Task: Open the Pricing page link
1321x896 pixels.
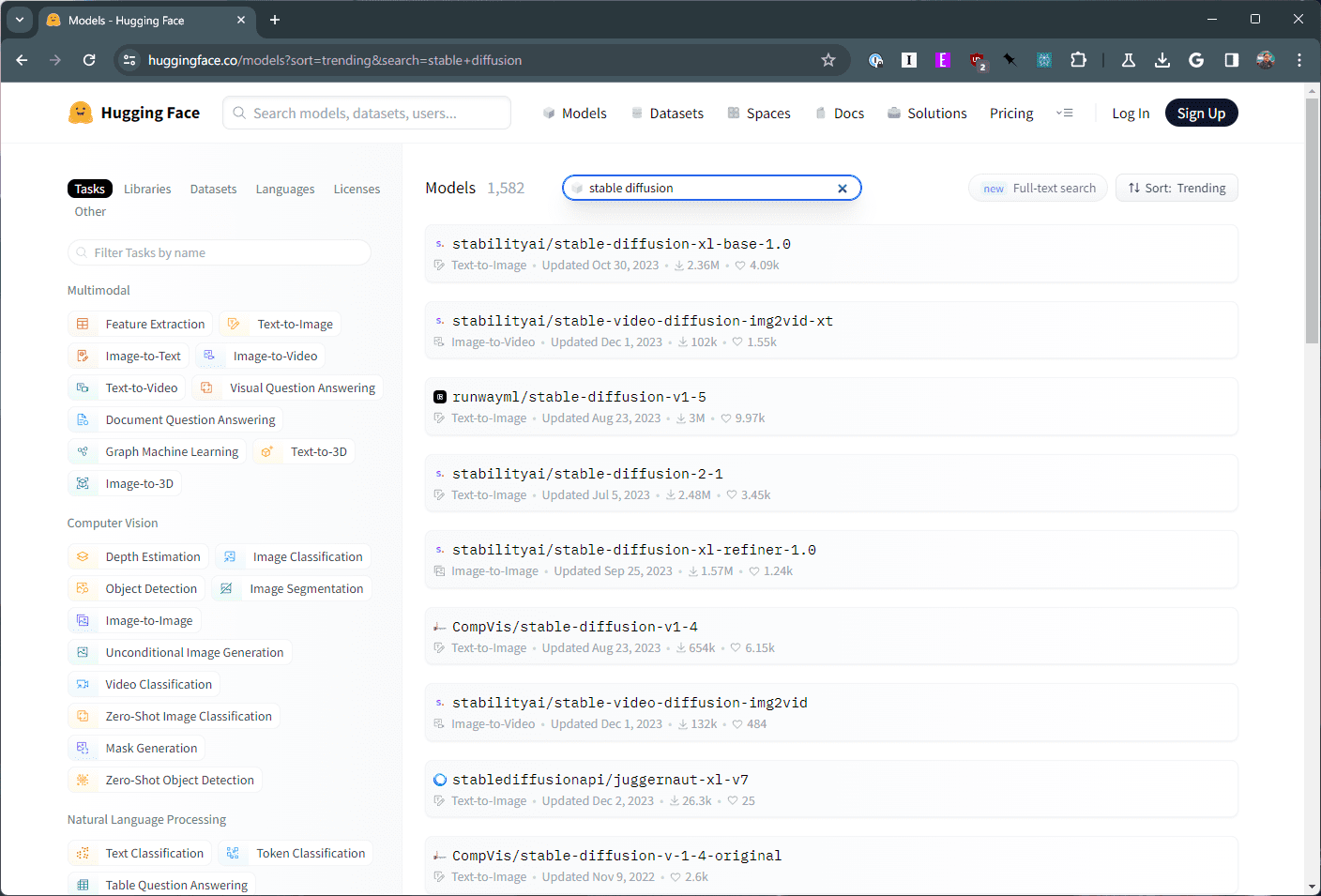Action: tap(1011, 113)
